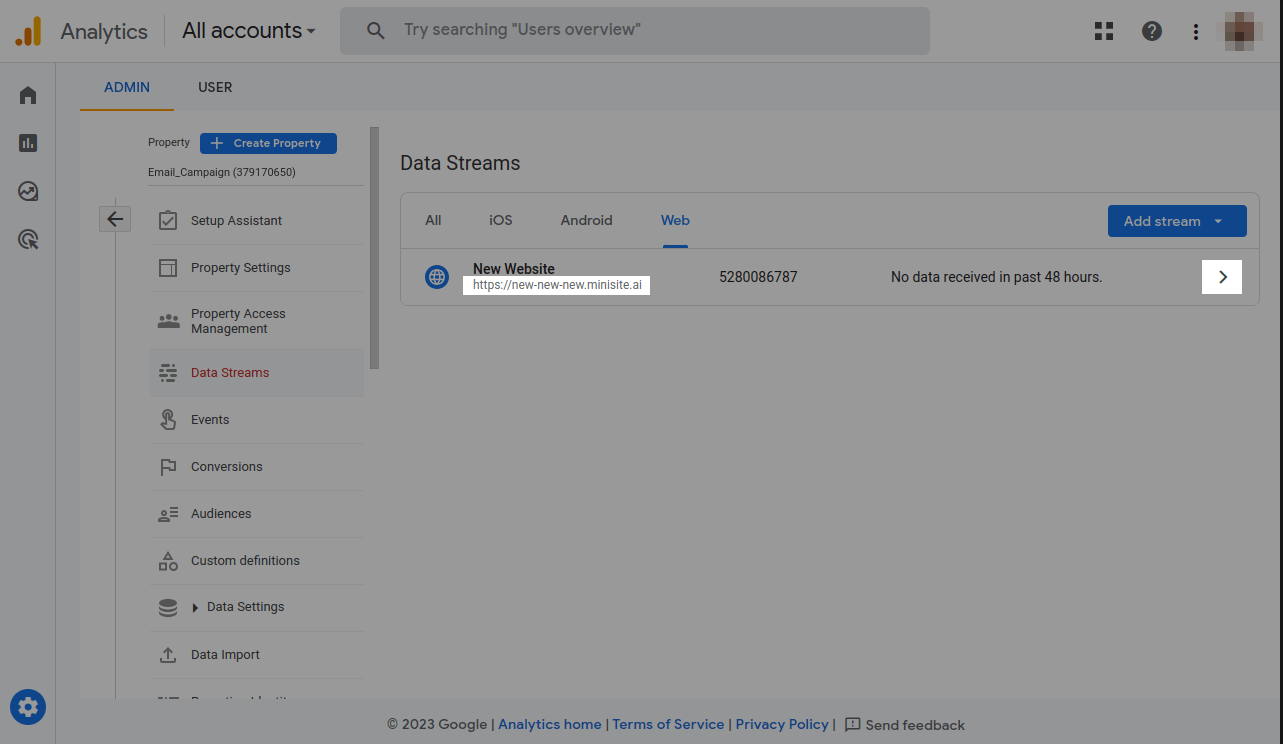
Task: Click the stream ID 5280086787
Action: tap(758, 277)
